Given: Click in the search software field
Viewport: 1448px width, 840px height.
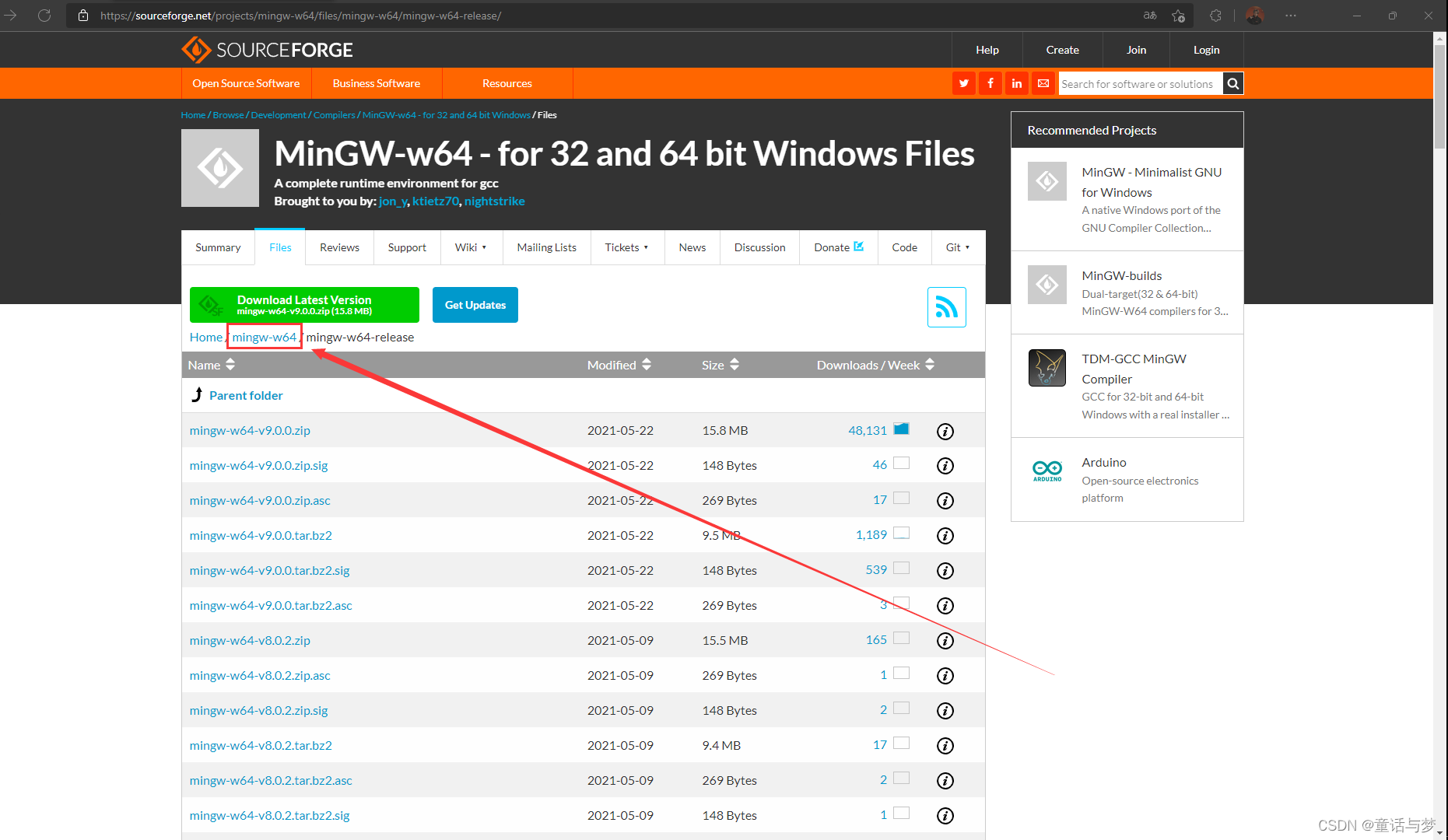Looking at the screenshot, I should pyautogui.click(x=1141, y=83).
